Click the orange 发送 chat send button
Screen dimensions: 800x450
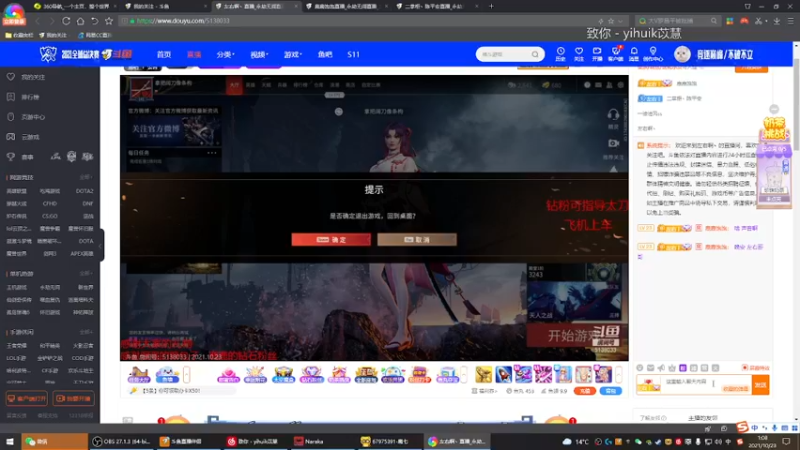[x=761, y=385]
